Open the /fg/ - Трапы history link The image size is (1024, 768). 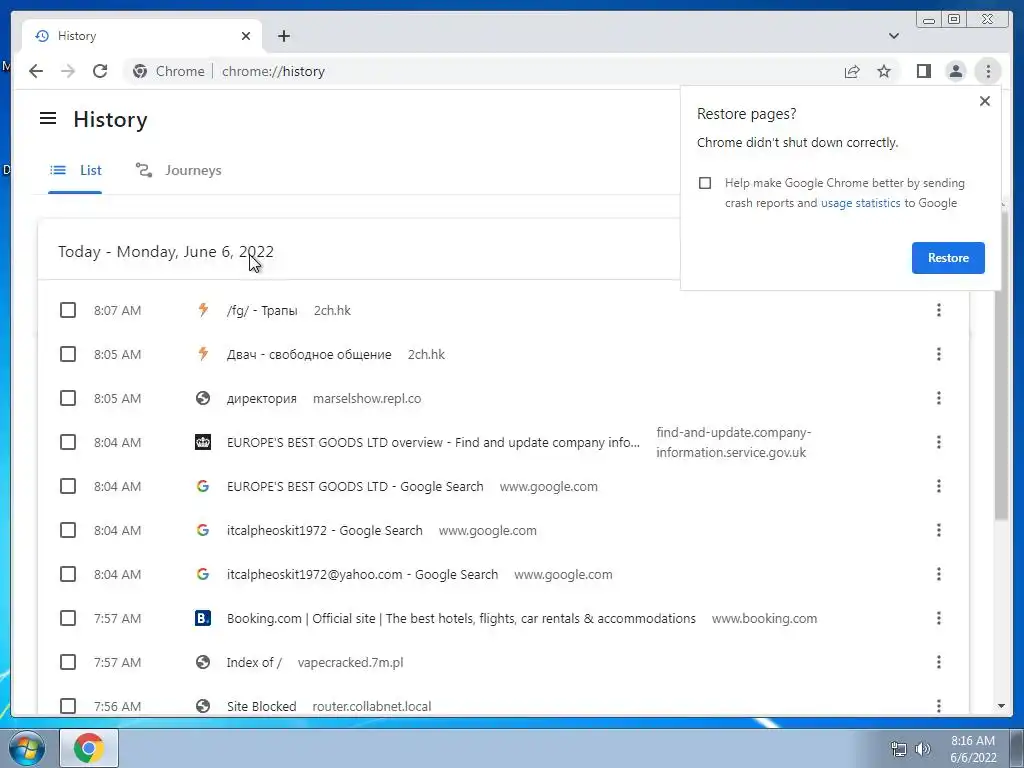[262, 310]
